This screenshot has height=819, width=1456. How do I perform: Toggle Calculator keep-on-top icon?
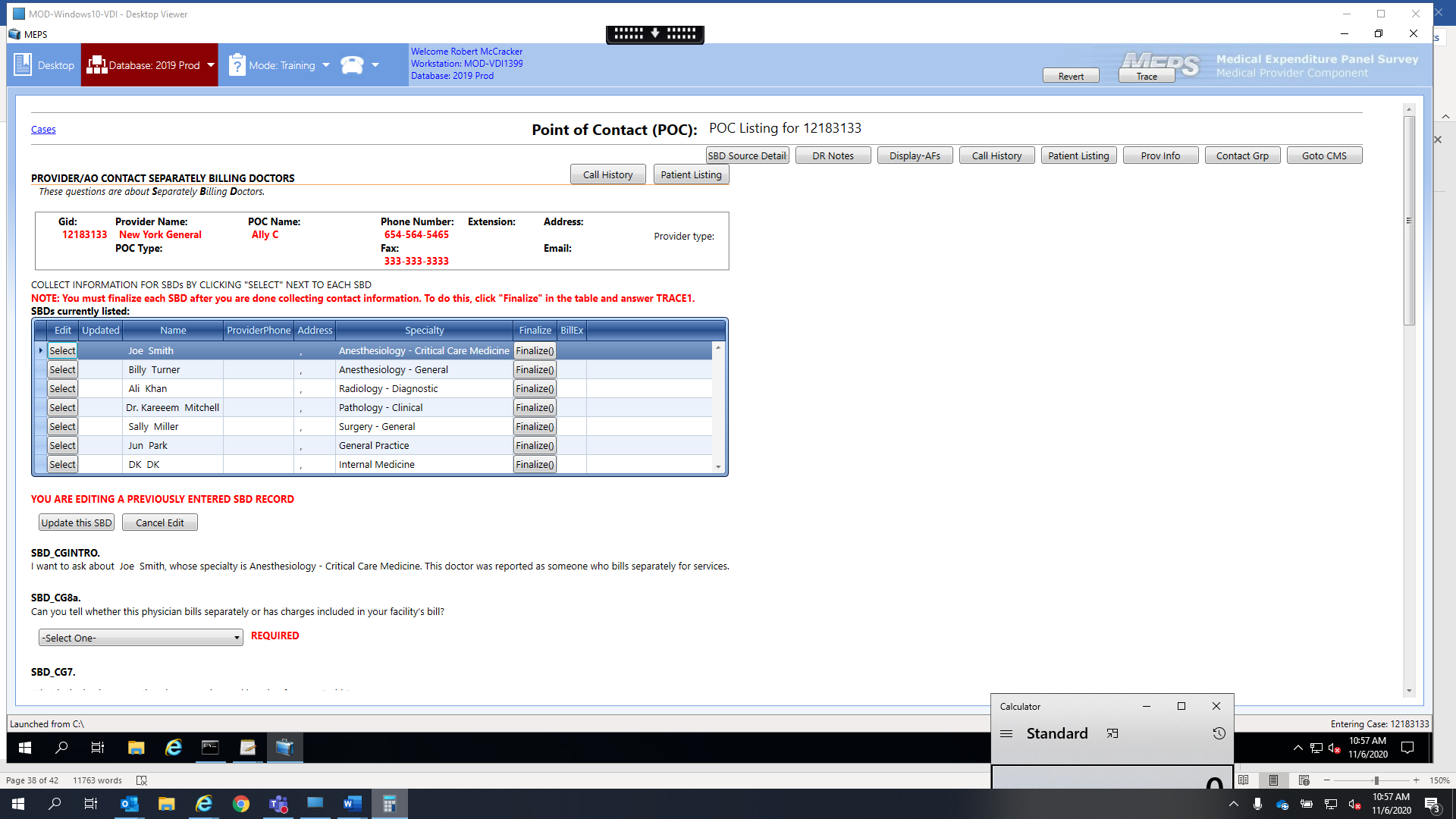[1112, 733]
